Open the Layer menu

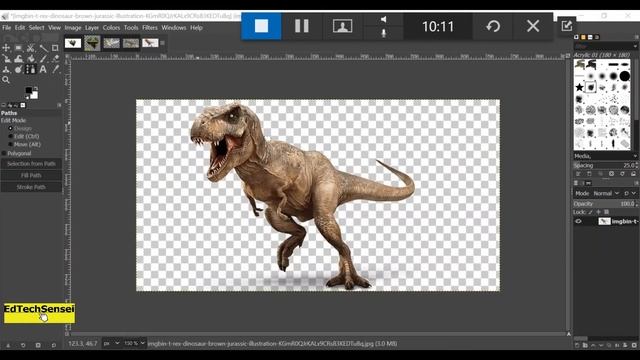[92, 28]
